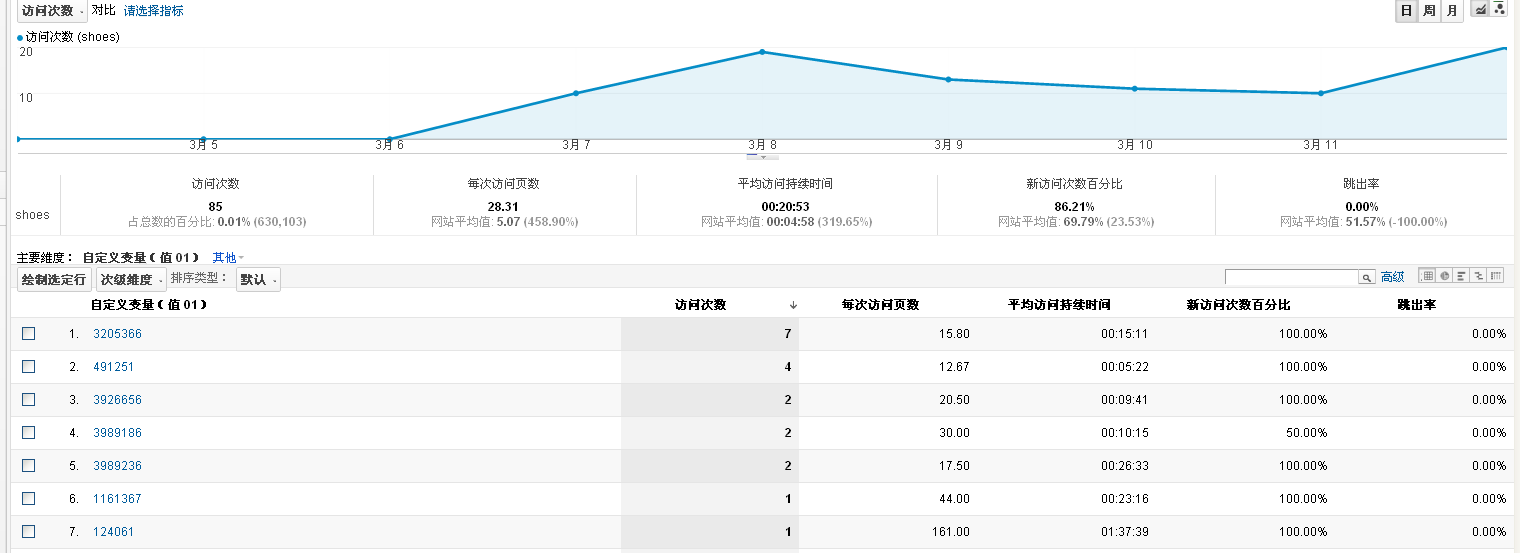Check the box for row 3205366

point(28,334)
